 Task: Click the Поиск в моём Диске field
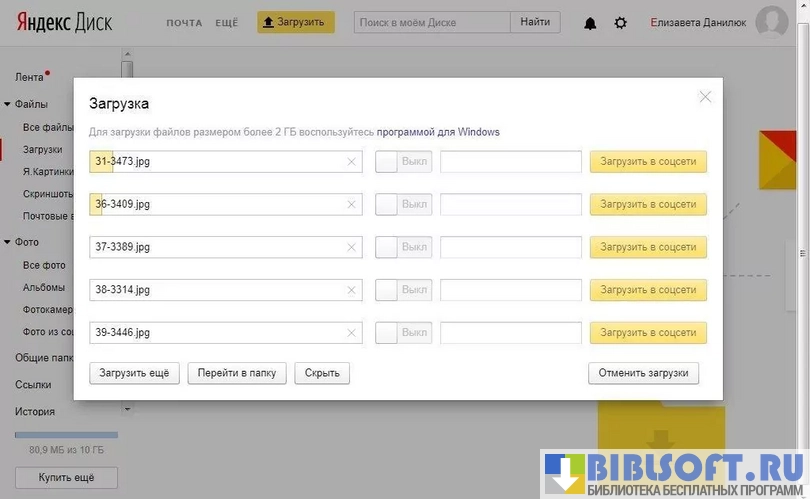point(431,22)
